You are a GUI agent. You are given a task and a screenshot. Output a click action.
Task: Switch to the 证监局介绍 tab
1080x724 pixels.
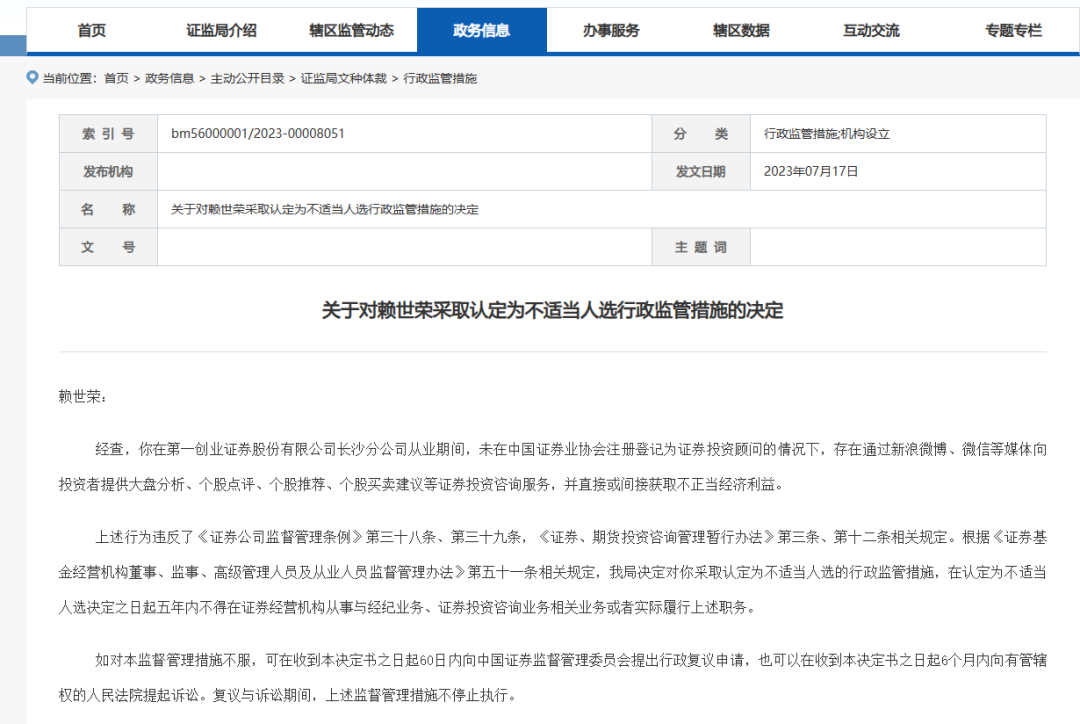(221, 30)
